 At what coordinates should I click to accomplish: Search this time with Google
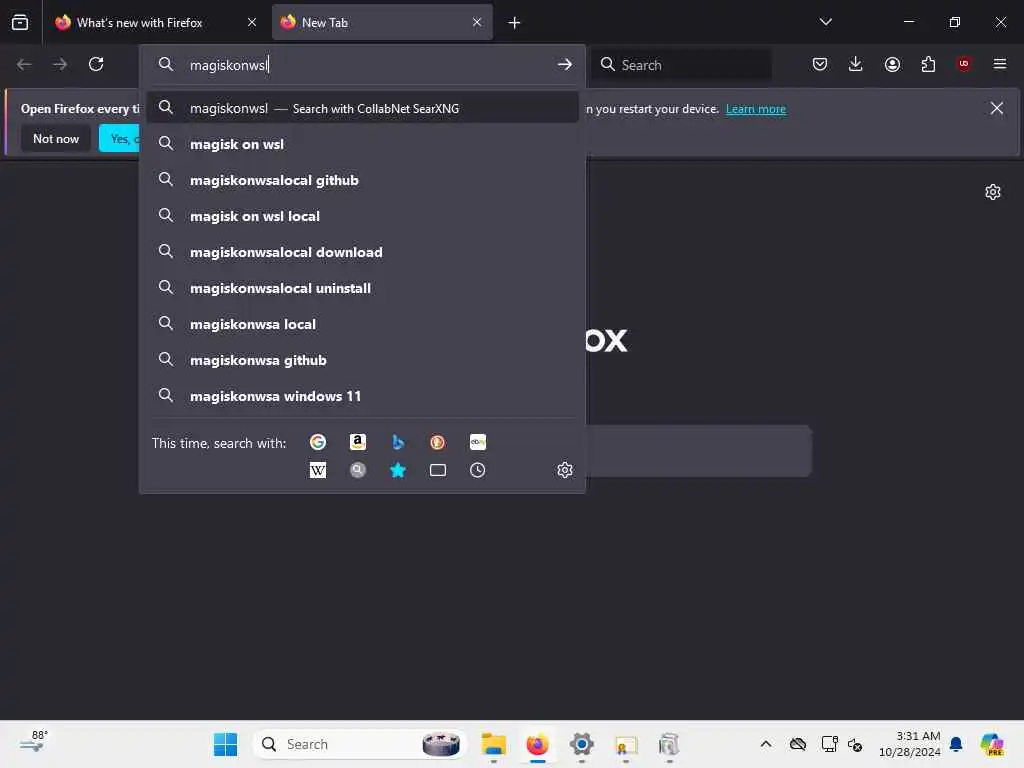317,442
